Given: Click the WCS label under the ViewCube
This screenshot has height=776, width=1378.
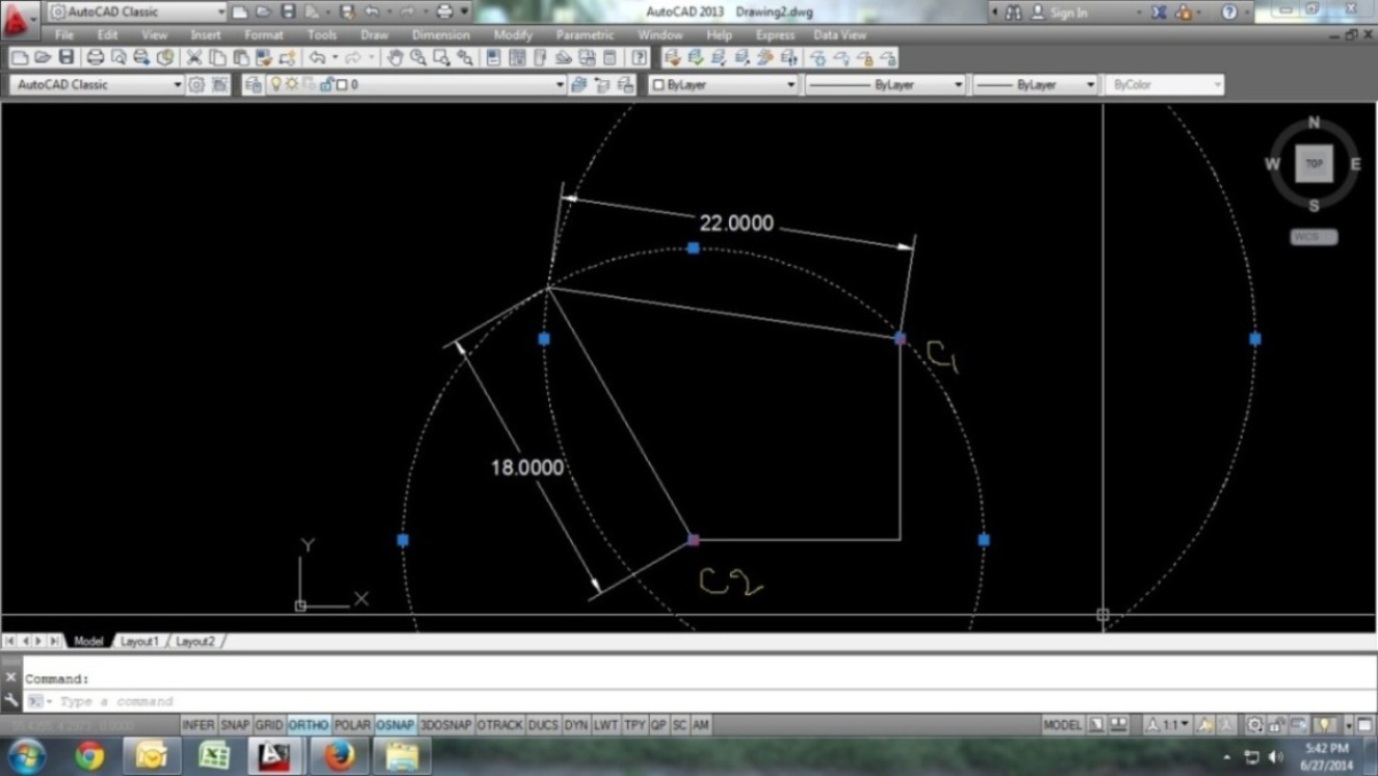Looking at the screenshot, I should click(1314, 237).
